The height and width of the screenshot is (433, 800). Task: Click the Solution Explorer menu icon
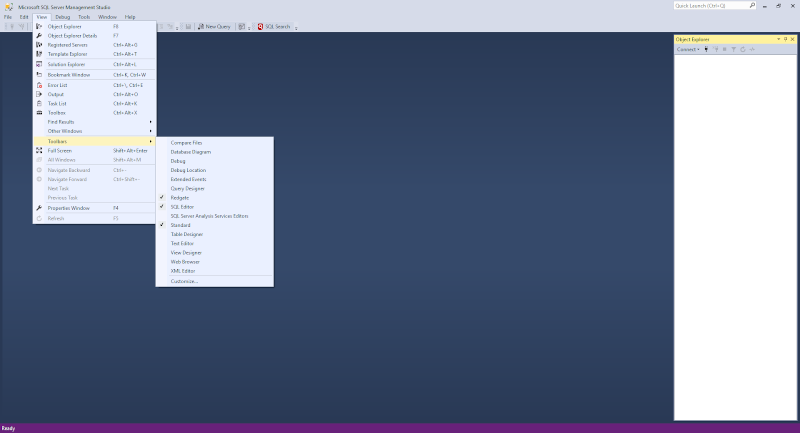tap(39, 64)
